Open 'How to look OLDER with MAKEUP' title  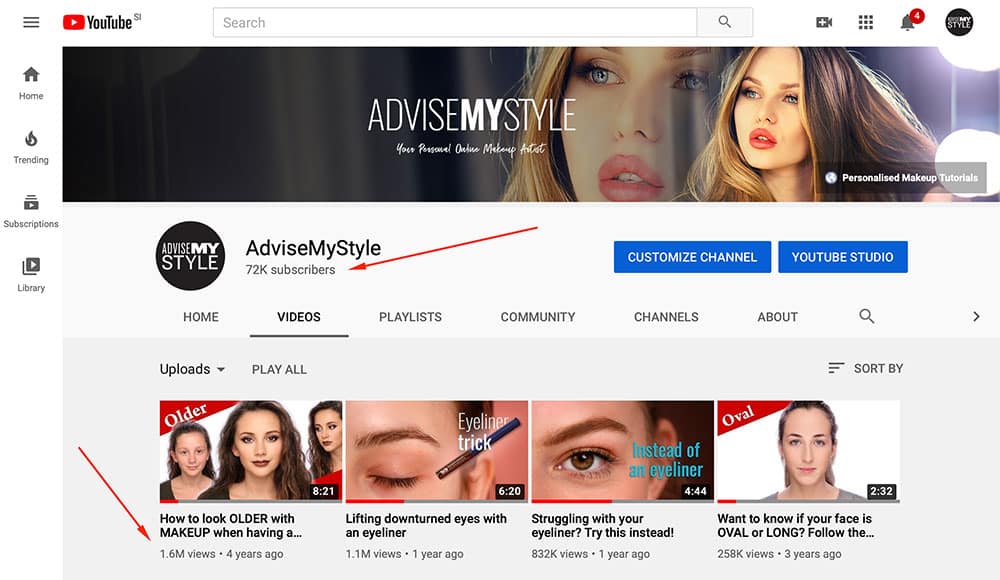point(231,526)
